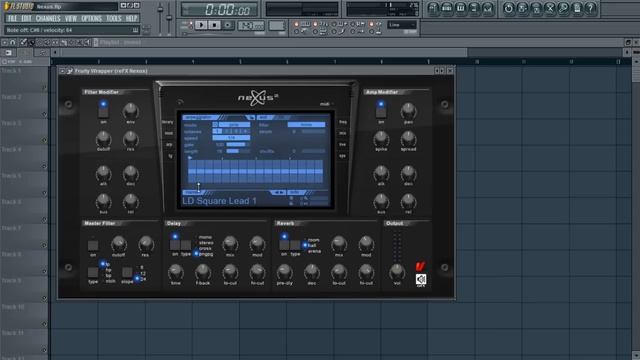Viewport: 640px width, 360px height.
Task: Open the Nexus tg tab
Action: click(x=170, y=156)
